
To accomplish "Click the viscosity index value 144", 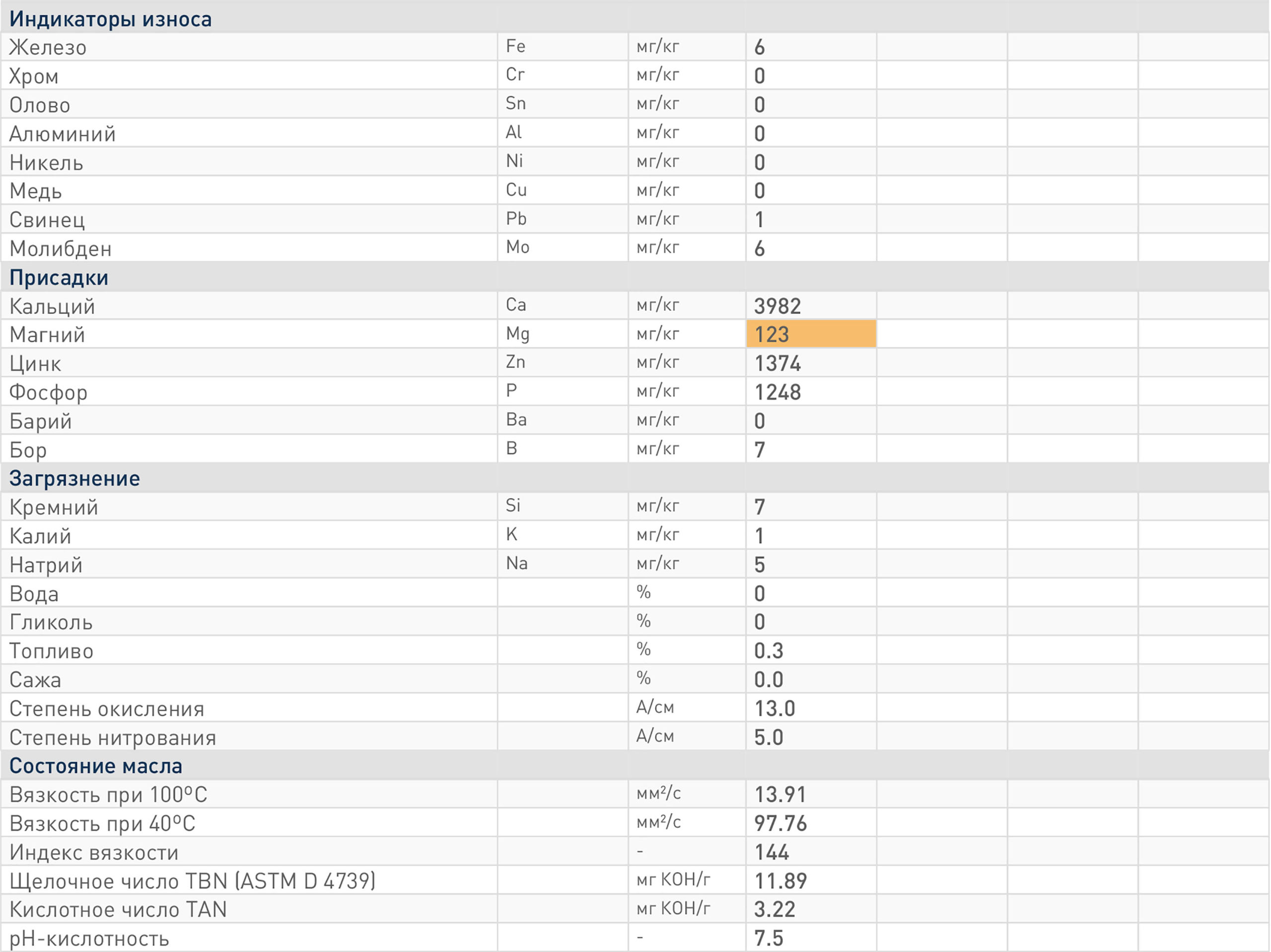I will 771,852.
